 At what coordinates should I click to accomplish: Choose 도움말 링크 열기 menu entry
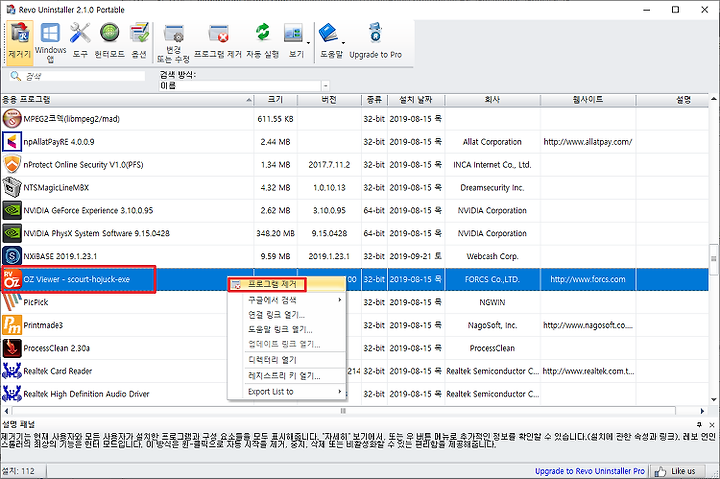pos(280,329)
